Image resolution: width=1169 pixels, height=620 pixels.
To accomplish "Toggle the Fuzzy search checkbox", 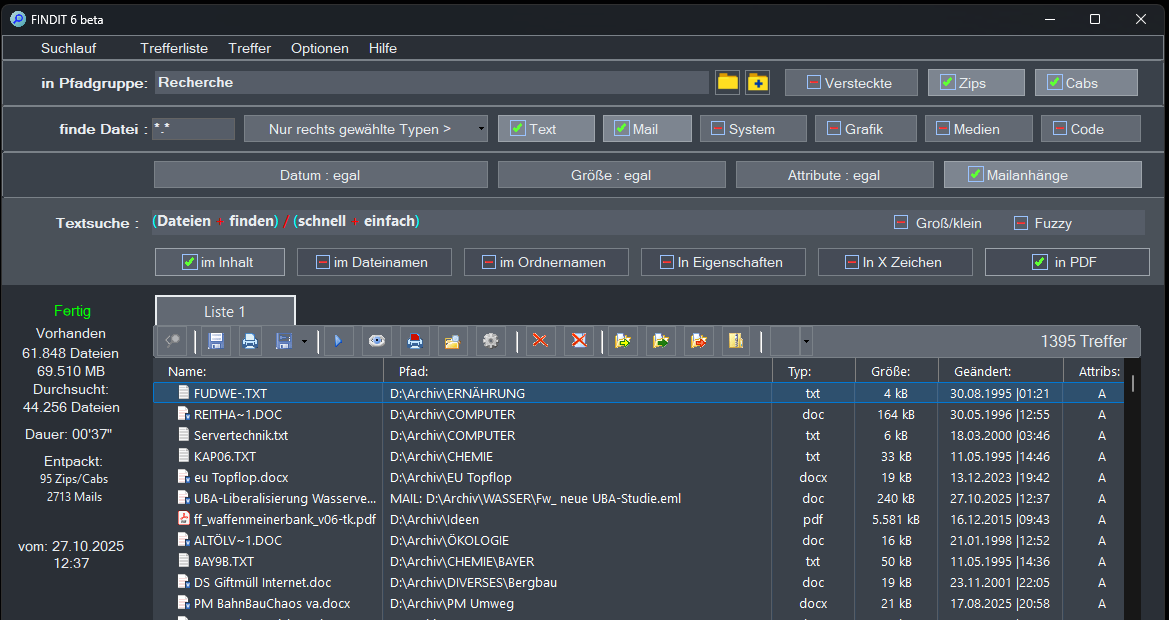I will click(1021, 223).
